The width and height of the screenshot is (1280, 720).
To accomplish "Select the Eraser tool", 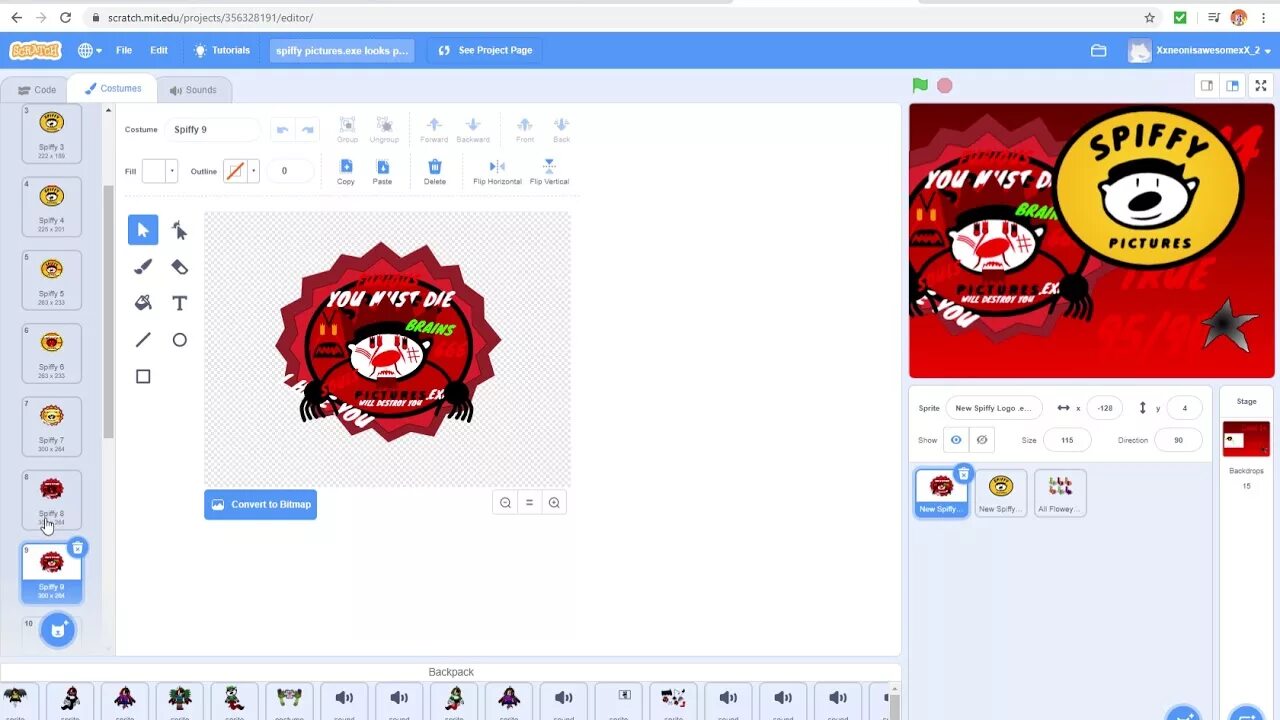I will 179,266.
